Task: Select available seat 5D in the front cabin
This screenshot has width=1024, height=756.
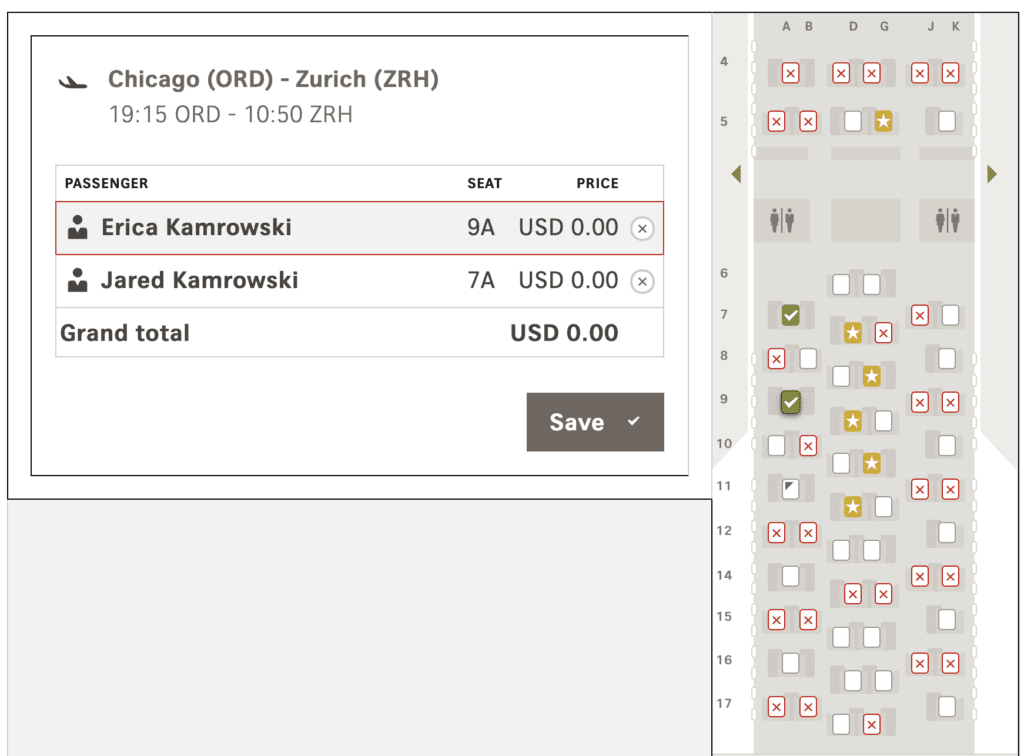Action: (x=853, y=121)
